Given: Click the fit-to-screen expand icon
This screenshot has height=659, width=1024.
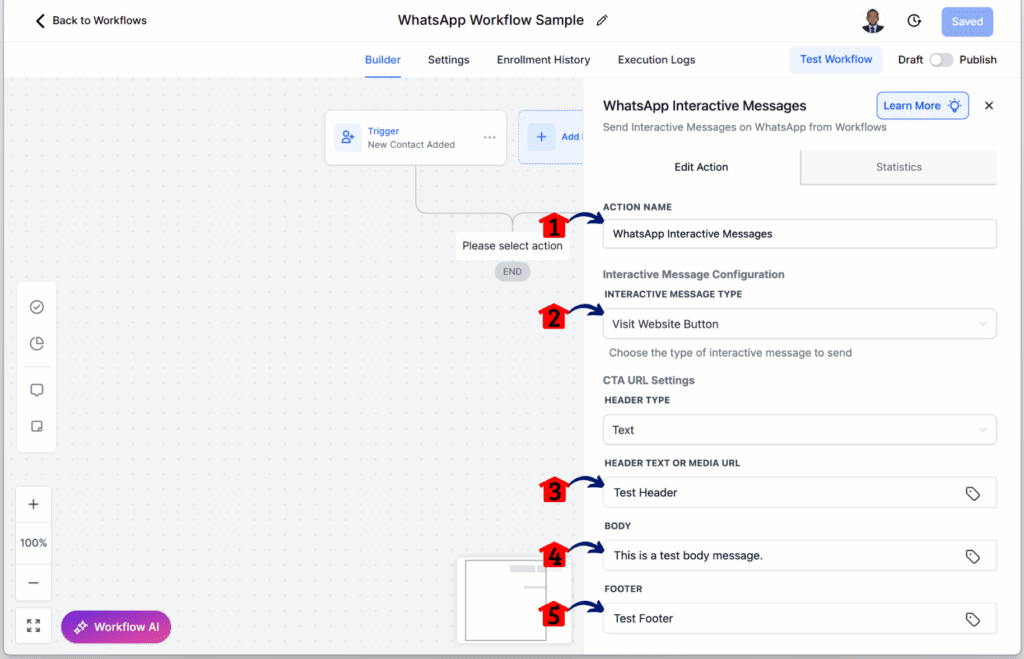Looking at the screenshot, I should 33,626.
